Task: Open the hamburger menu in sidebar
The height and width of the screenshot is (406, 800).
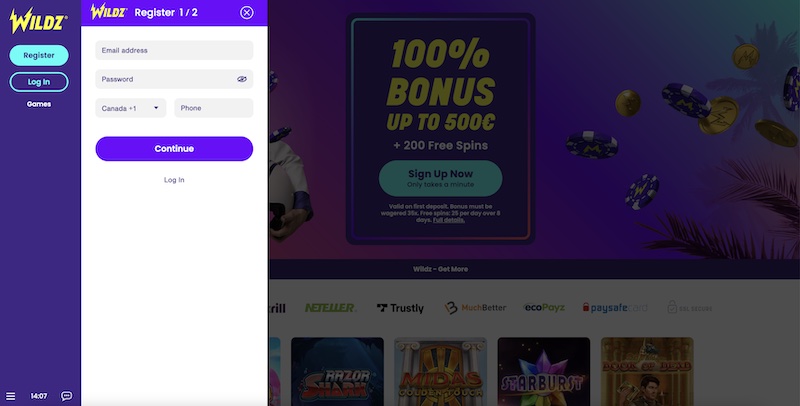Action: 10,396
